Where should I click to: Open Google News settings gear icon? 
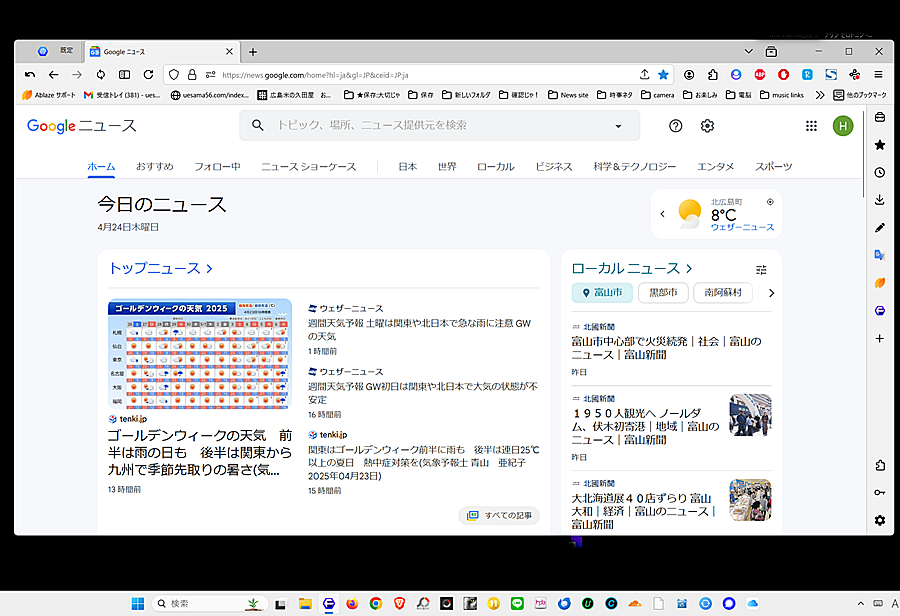coord(707,126)
